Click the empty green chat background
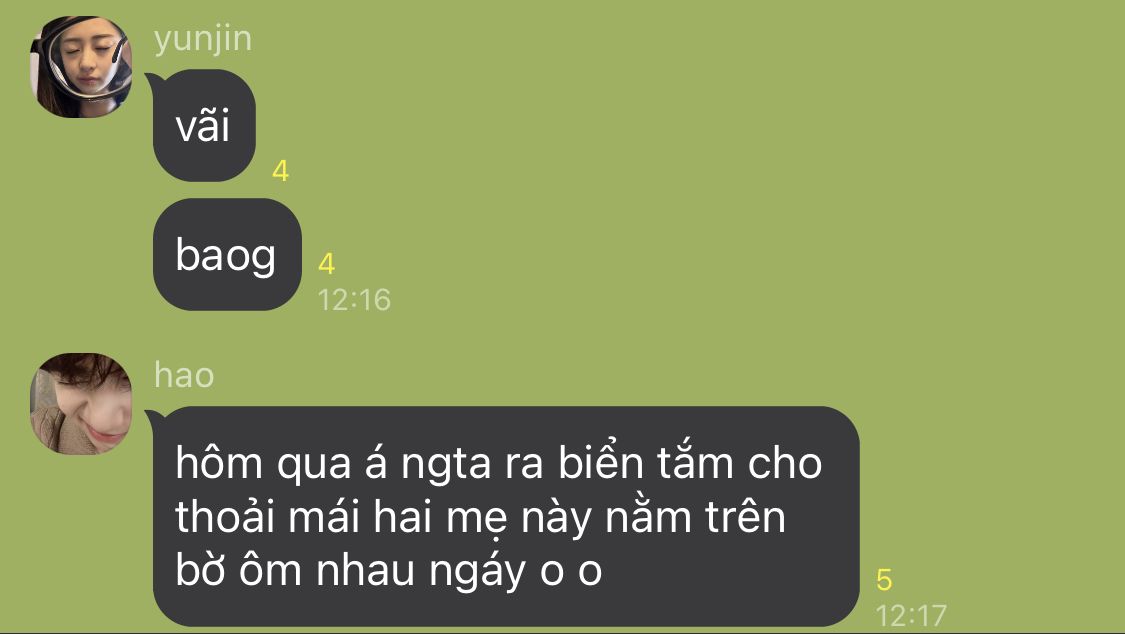The height and width of the screenshot is (634, 1125). click(x=717, y=215)
